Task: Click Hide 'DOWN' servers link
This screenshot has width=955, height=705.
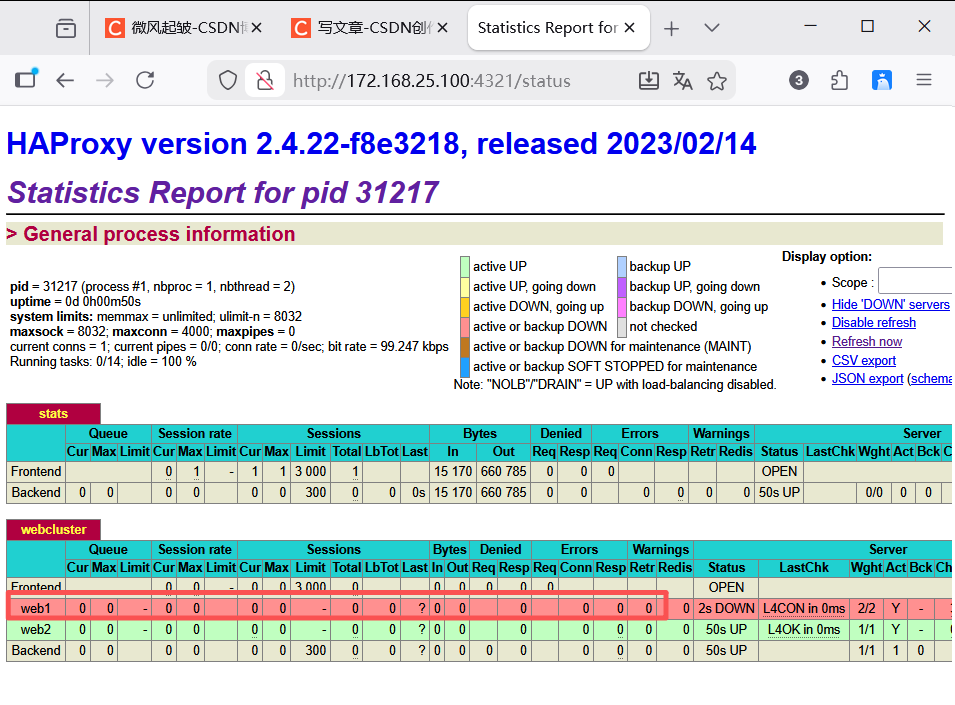Action: (890, 304)
